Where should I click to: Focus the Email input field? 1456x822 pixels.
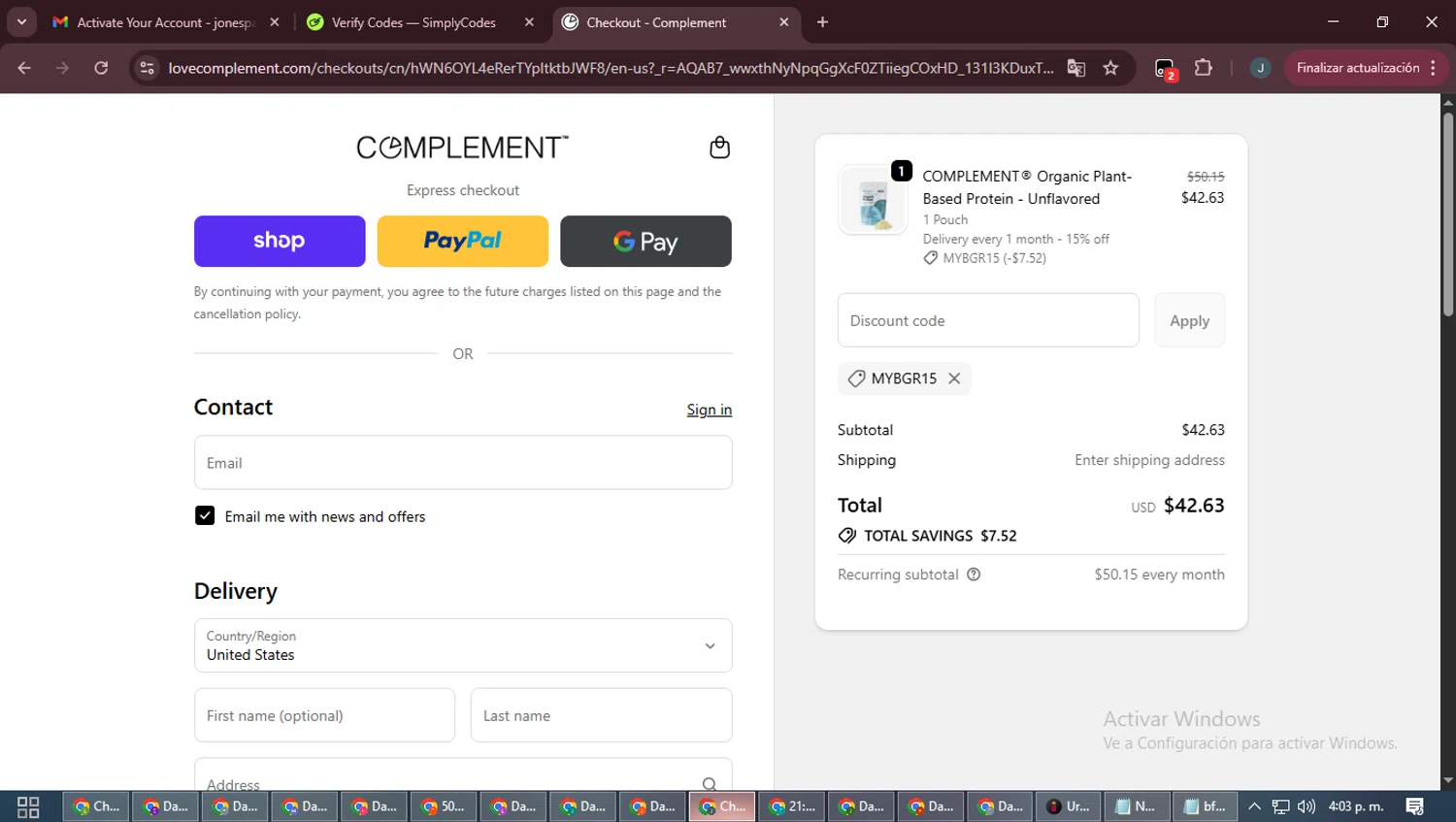(x=463, y=463)
